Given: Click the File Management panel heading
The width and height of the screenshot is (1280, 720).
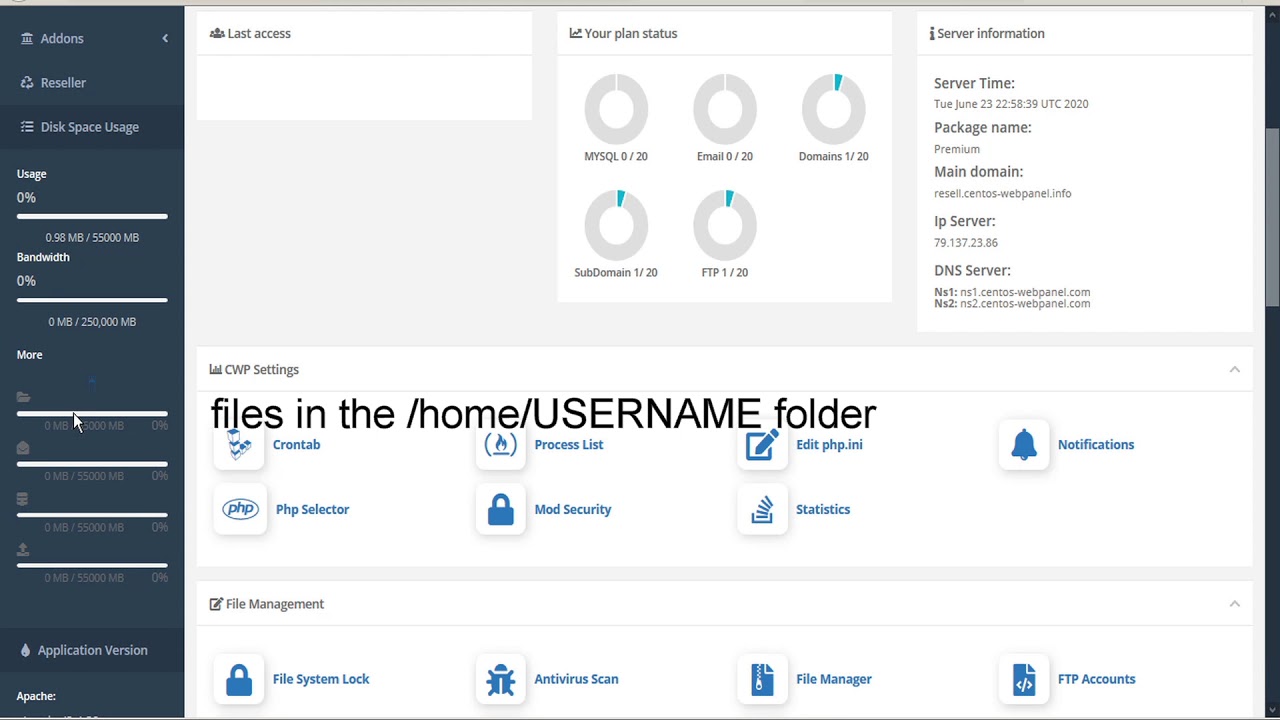Looking at the screenshot, I should [266, 604].
